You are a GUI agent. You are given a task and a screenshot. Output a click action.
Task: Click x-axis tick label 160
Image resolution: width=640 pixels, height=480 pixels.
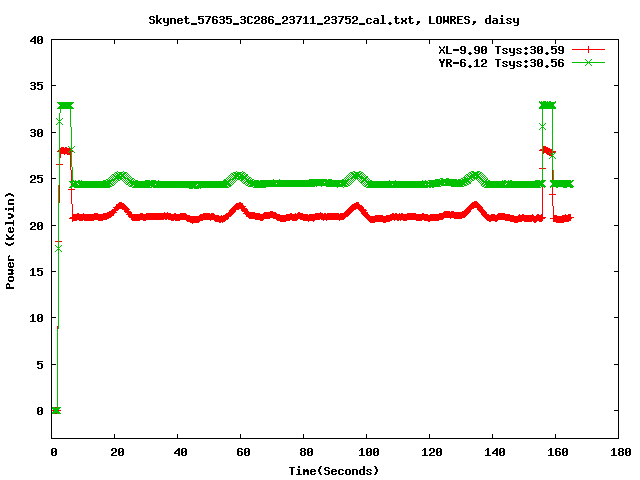pos(558,452)
